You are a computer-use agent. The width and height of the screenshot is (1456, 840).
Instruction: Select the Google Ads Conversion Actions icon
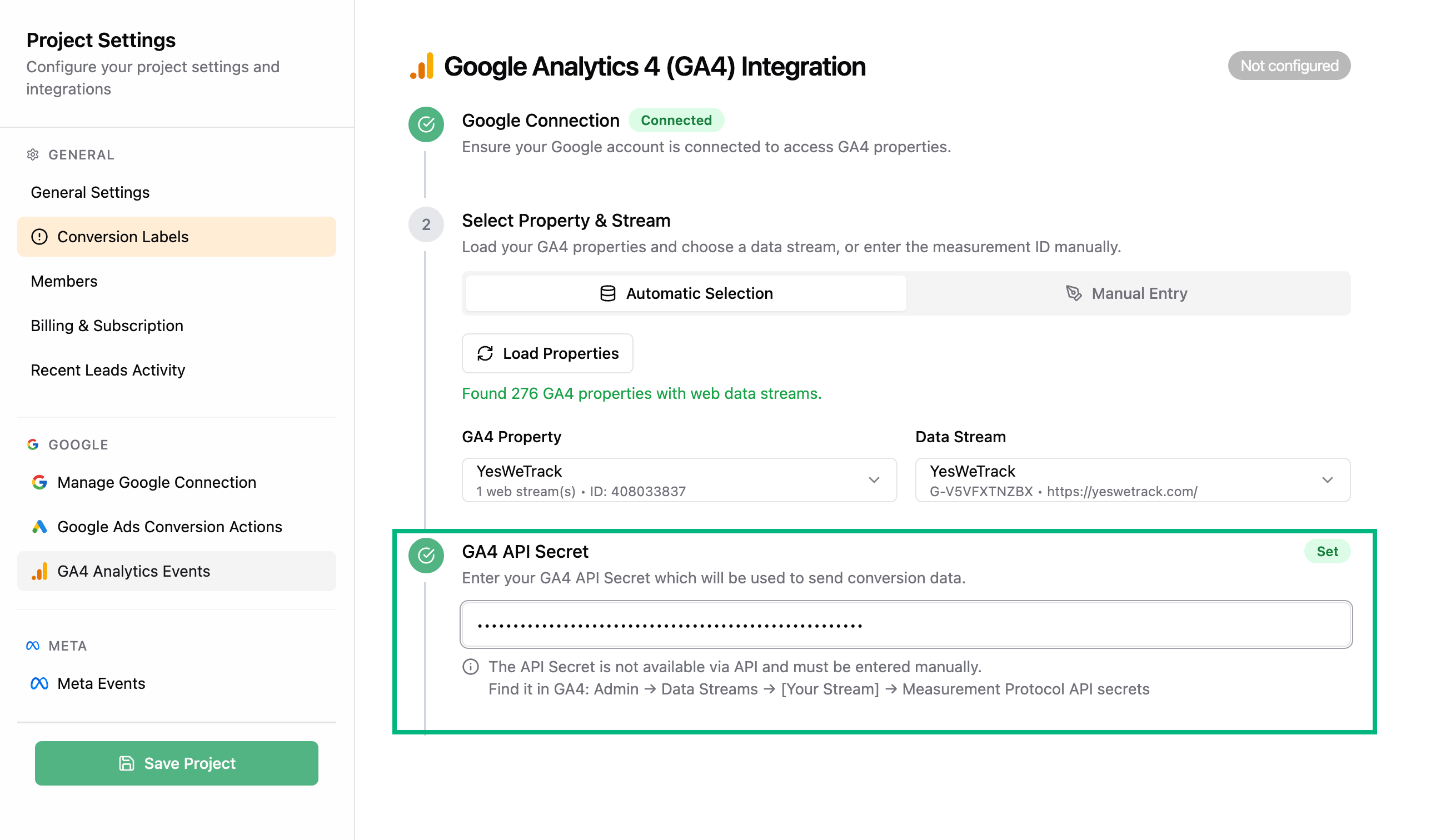tap(39, 527)
